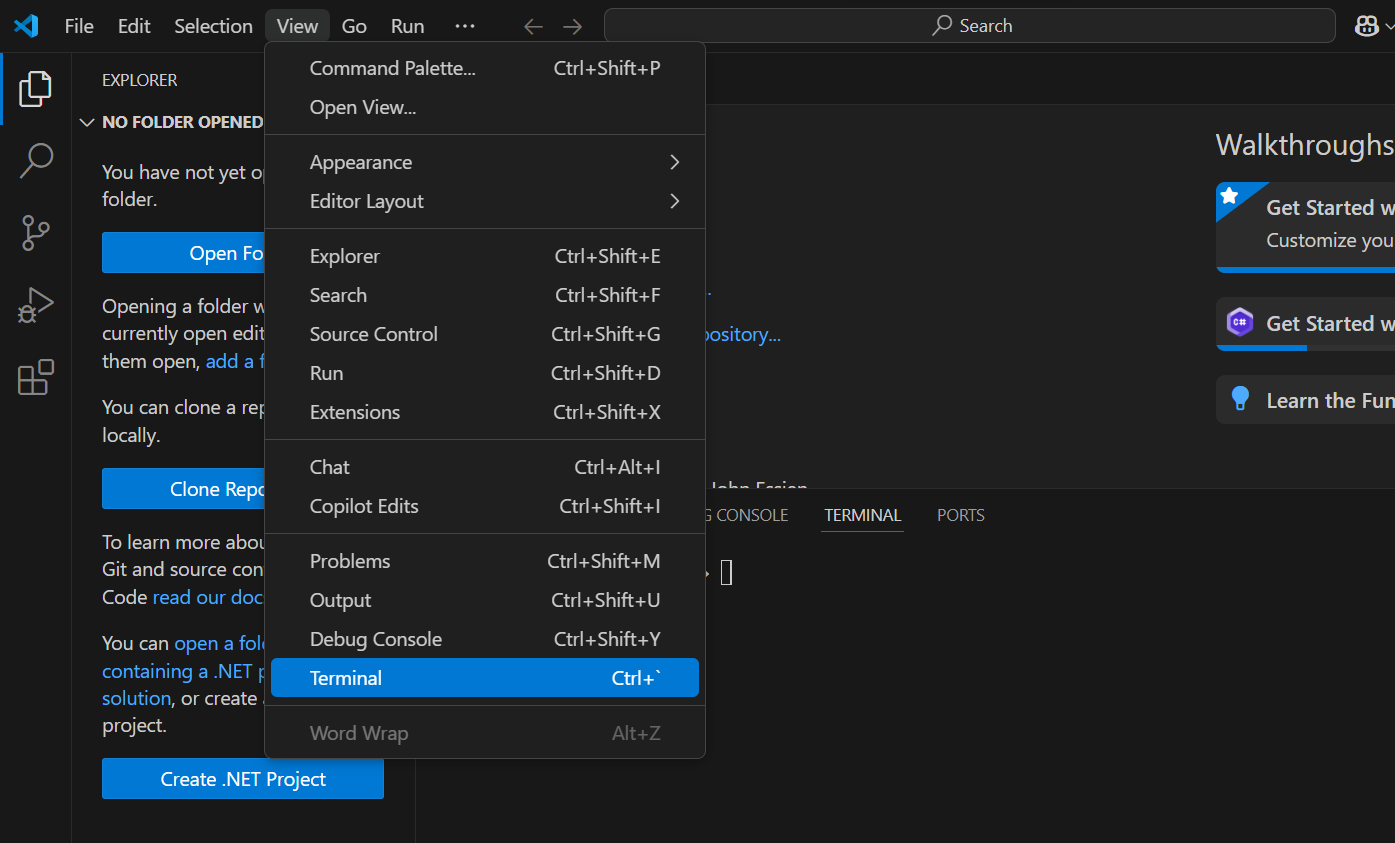Click the 'open a folder' .NET link
The height and width of the screenshot is (843, 1395).
pos(219,643)
